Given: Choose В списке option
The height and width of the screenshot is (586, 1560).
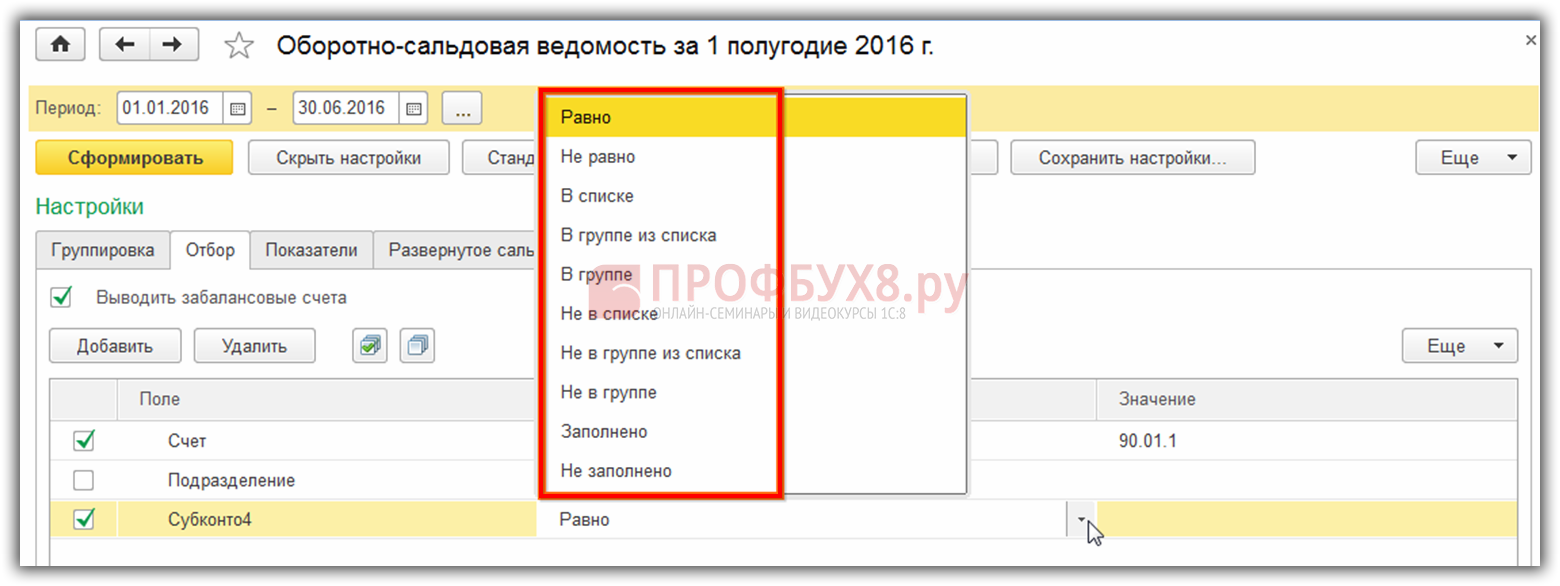Looking at the screenshot, I should click(x=756, y=196).
